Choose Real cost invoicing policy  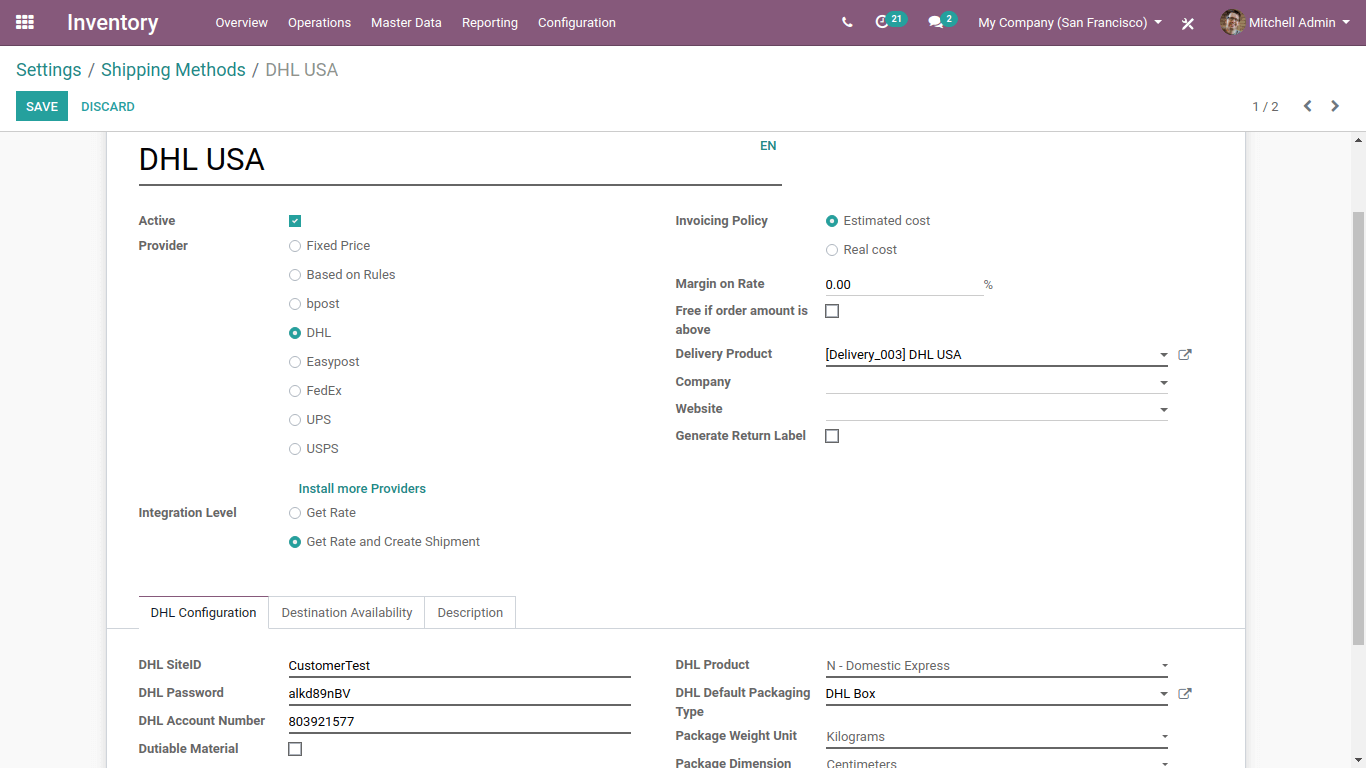[832, 250]
